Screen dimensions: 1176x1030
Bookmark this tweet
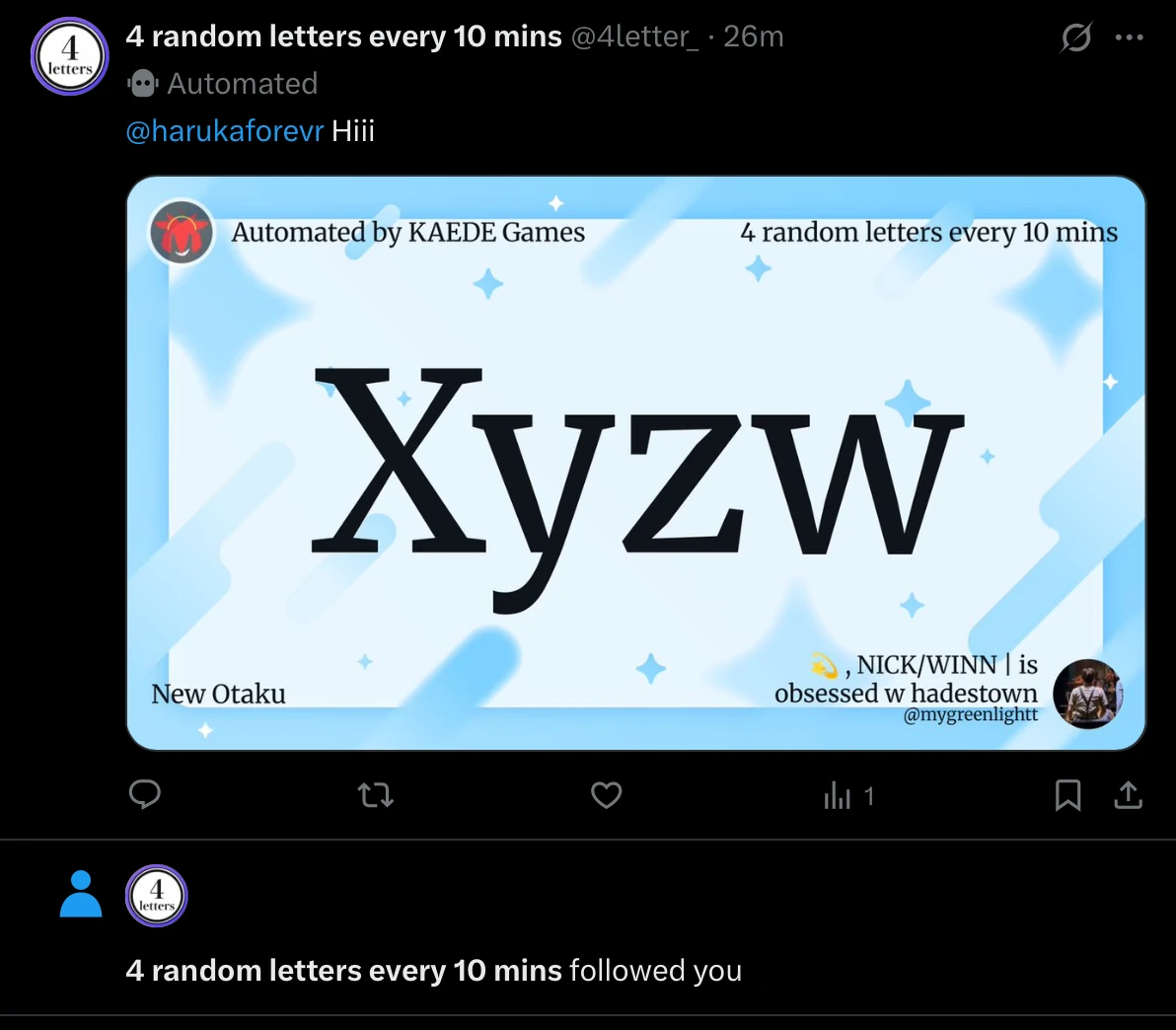pos(1068,795)
